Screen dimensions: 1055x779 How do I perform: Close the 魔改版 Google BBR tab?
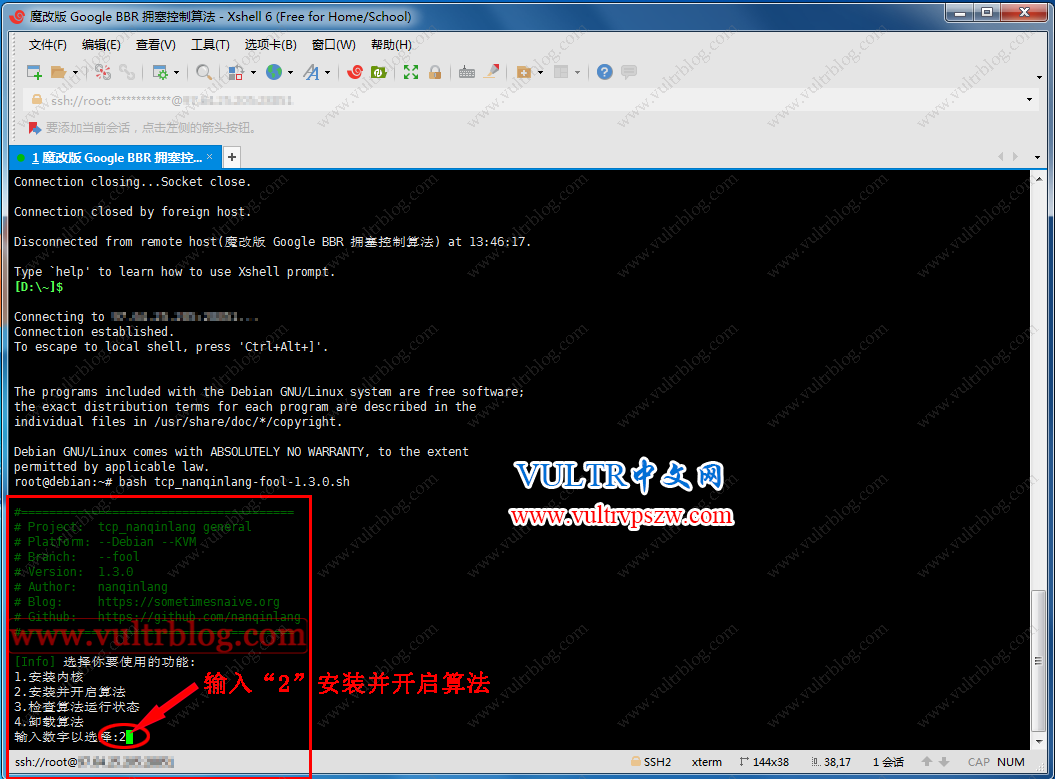(209, 157)
